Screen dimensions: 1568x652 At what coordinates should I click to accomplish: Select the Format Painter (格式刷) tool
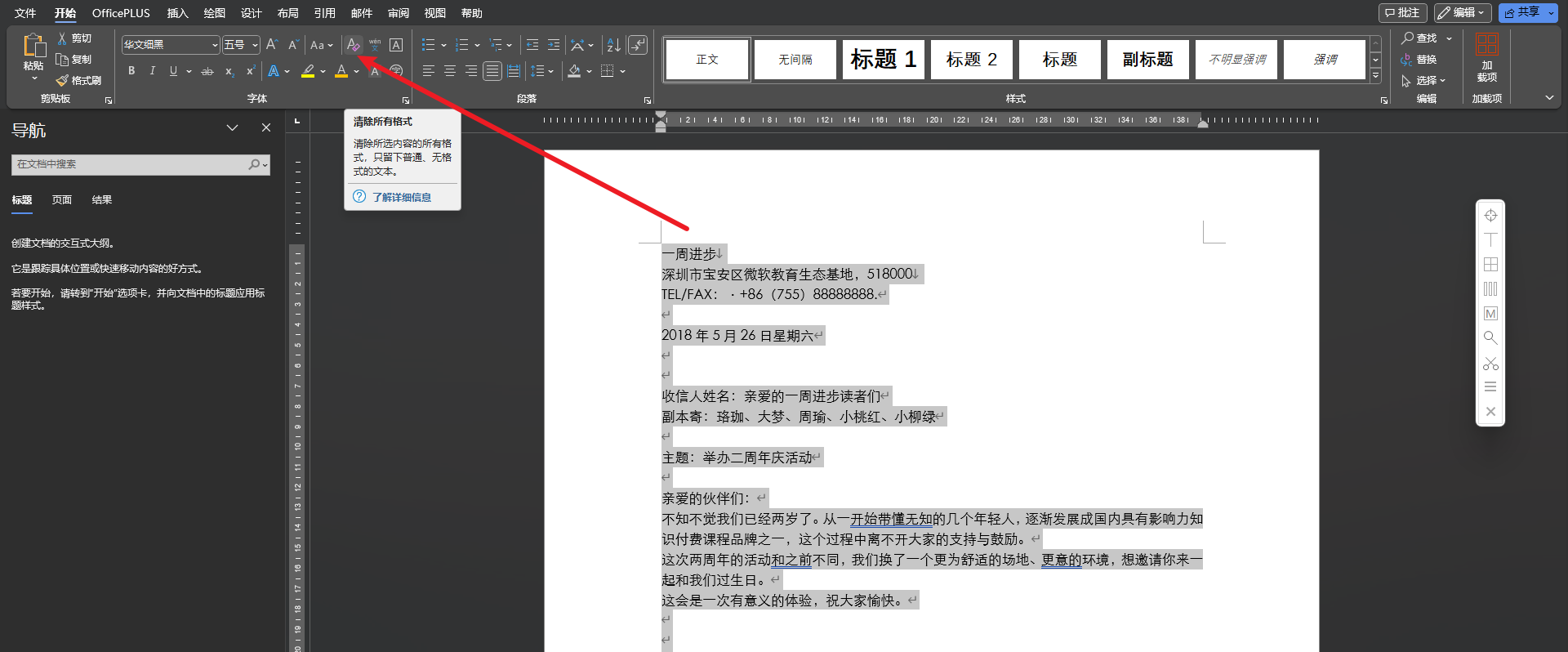[x=78, y=80]
